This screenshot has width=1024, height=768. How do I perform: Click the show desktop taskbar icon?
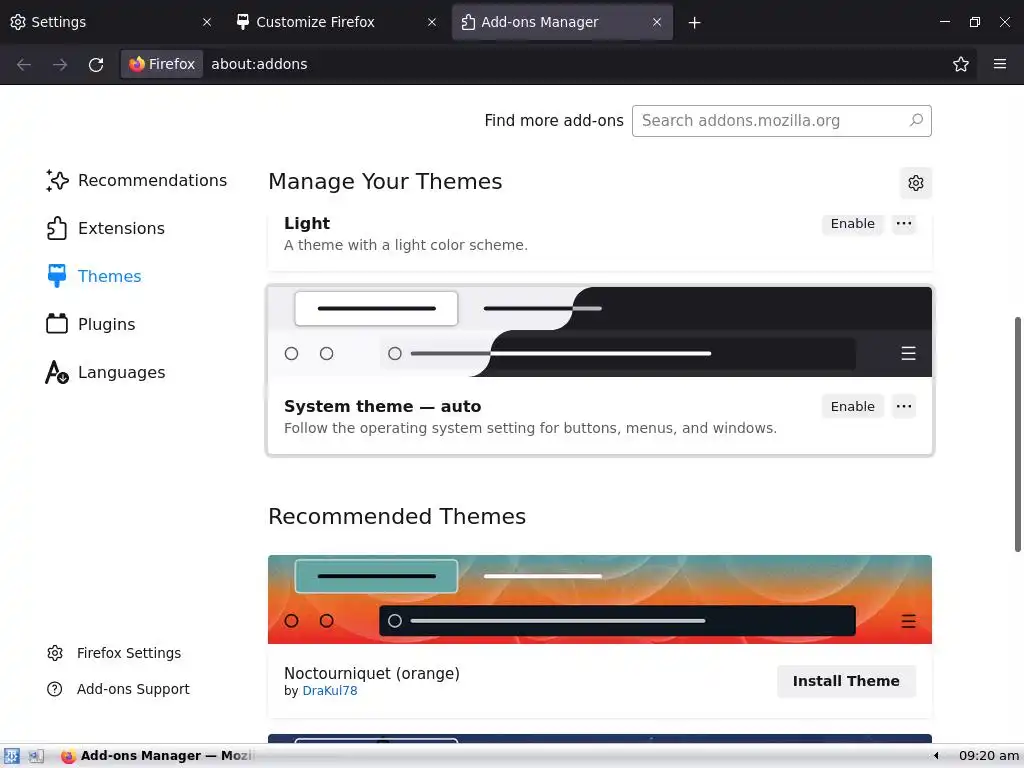pos(36,756)
